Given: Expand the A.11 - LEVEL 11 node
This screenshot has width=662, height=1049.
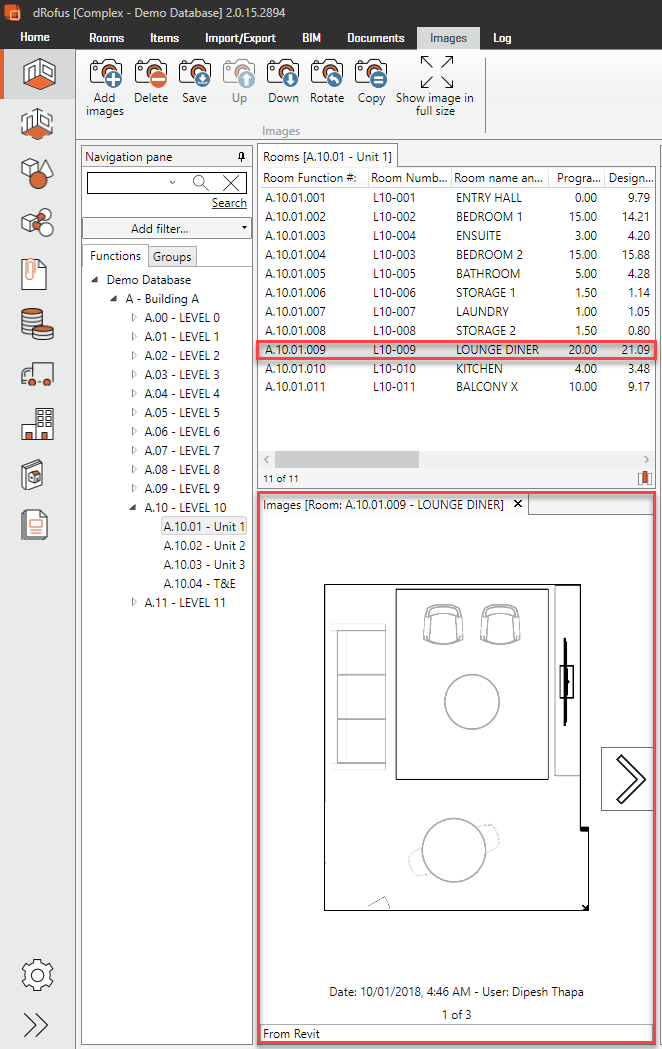Looking at the screenshot, I should coord(135,603).
